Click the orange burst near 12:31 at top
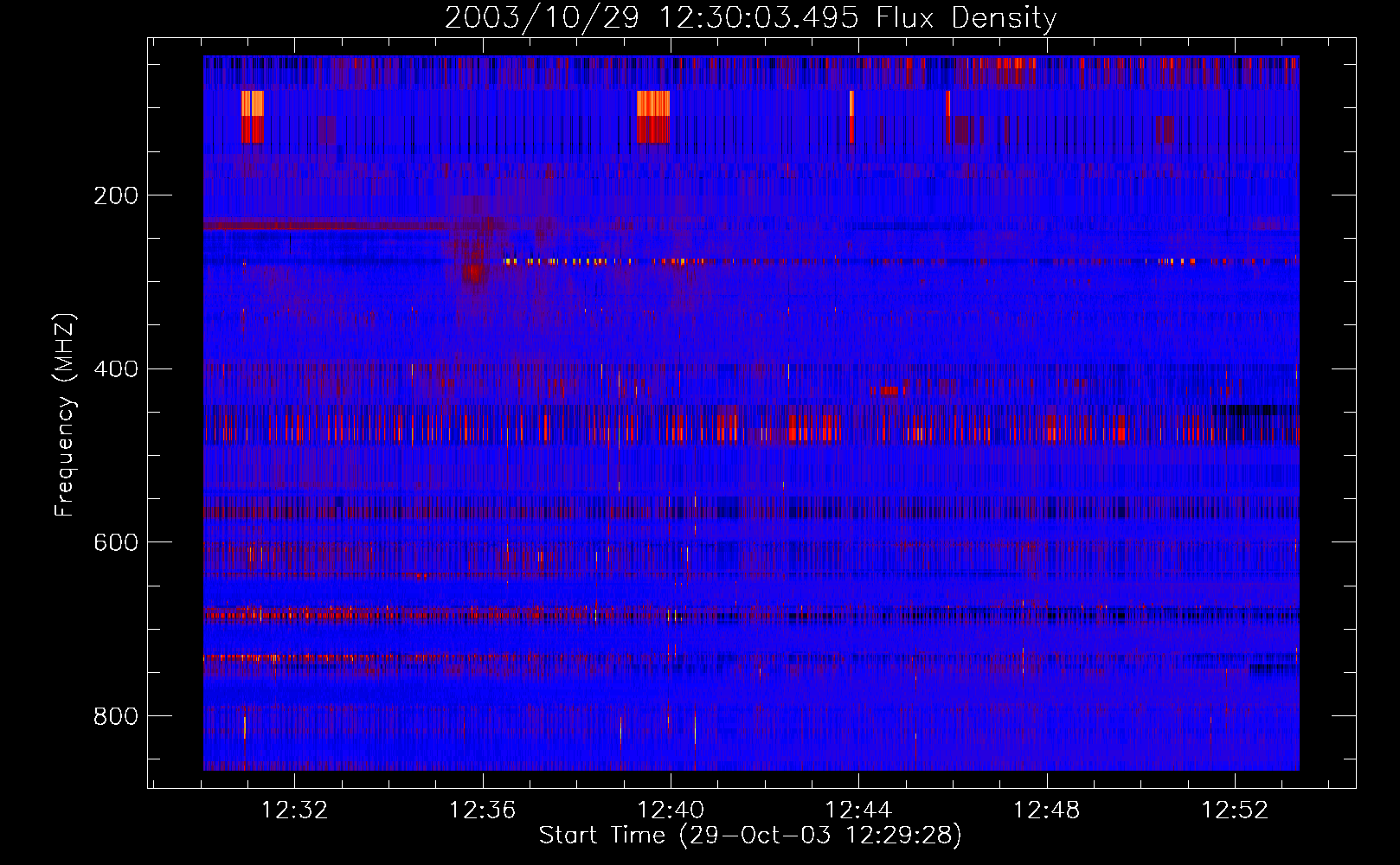The image size is (1400, 865). (253, 103)
